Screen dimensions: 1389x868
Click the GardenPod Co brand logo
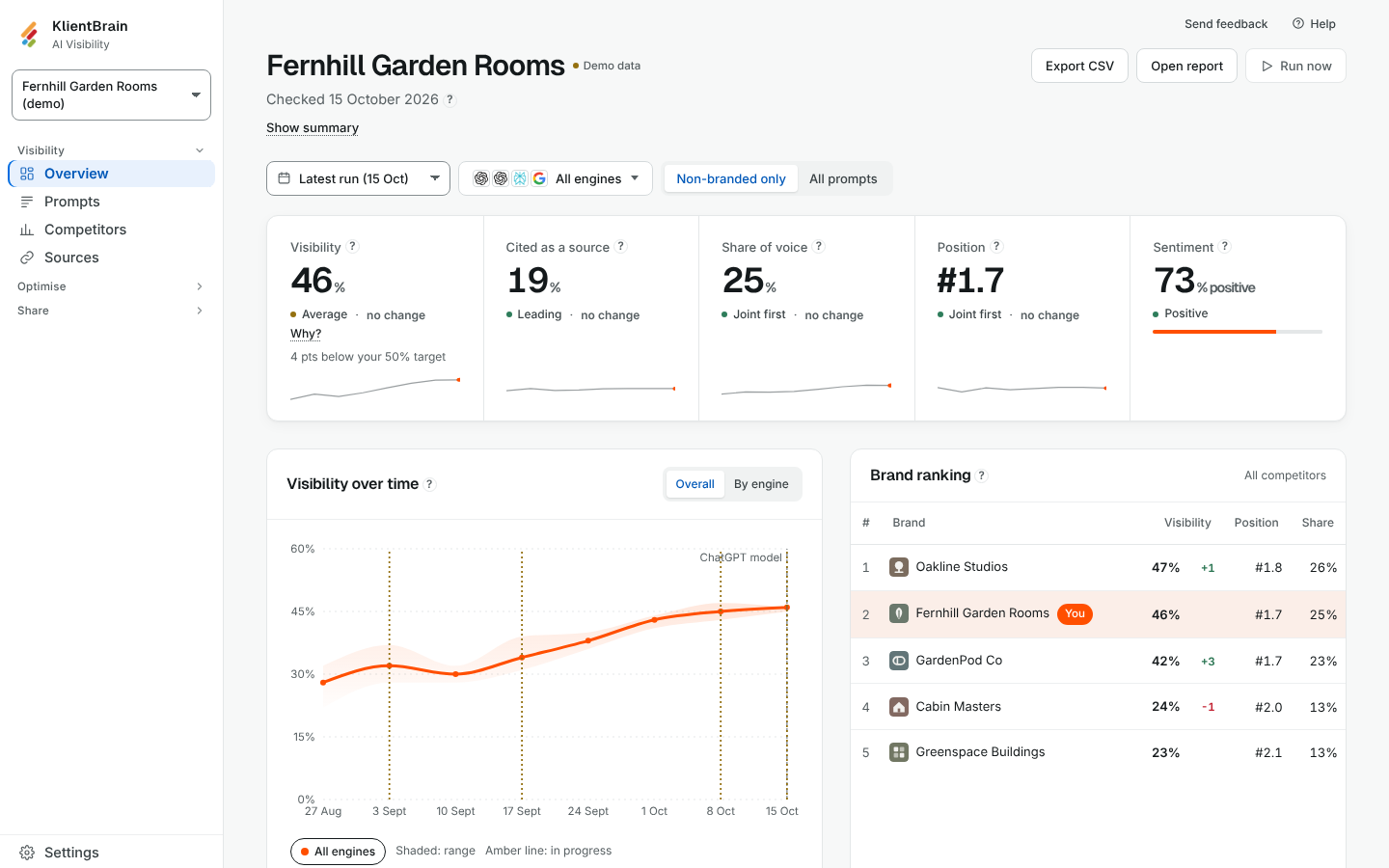point(899,661)
